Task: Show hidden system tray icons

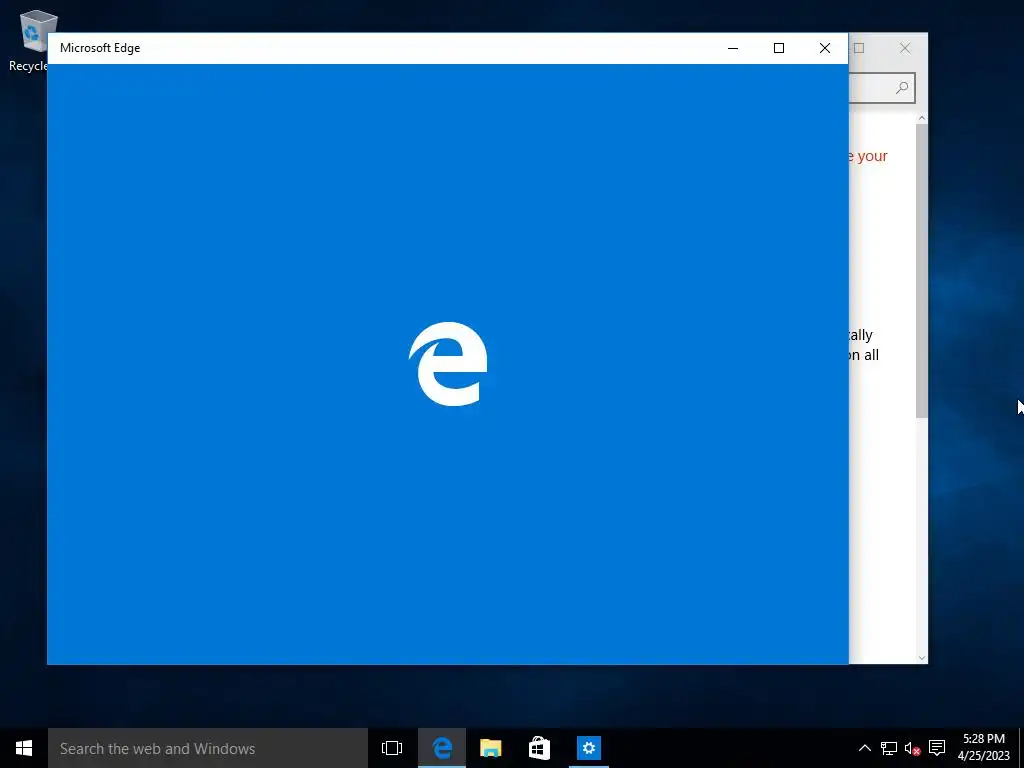Action: click(864, 748)
